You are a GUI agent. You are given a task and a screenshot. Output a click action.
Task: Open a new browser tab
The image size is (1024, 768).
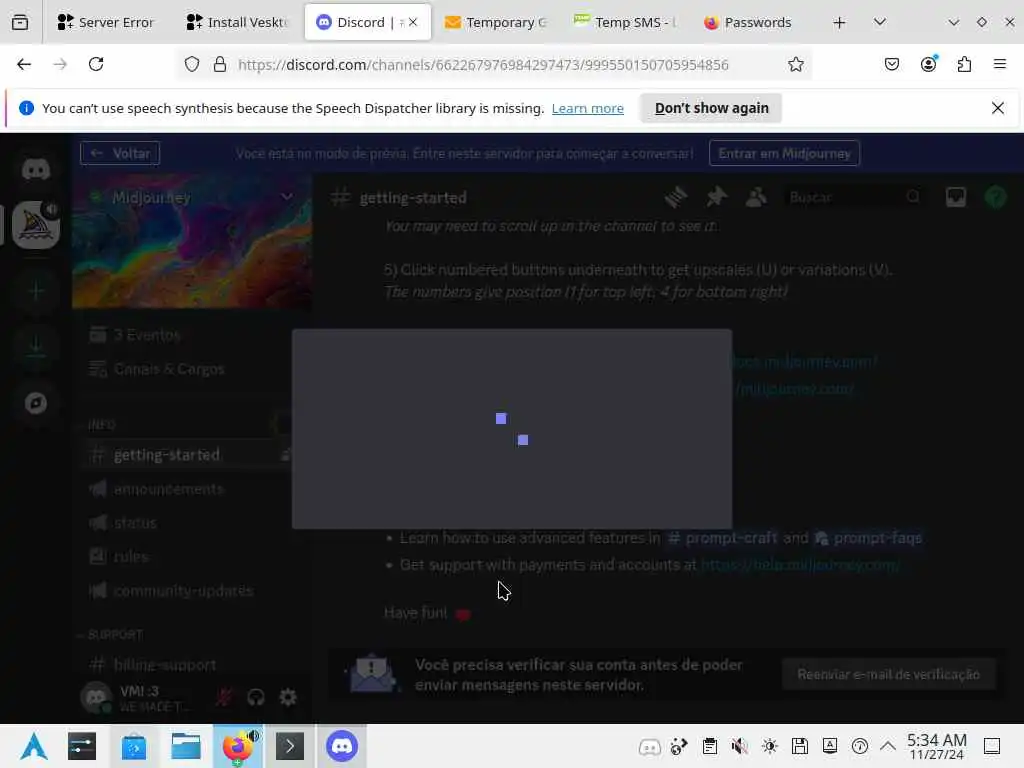[x=839, y=22]
